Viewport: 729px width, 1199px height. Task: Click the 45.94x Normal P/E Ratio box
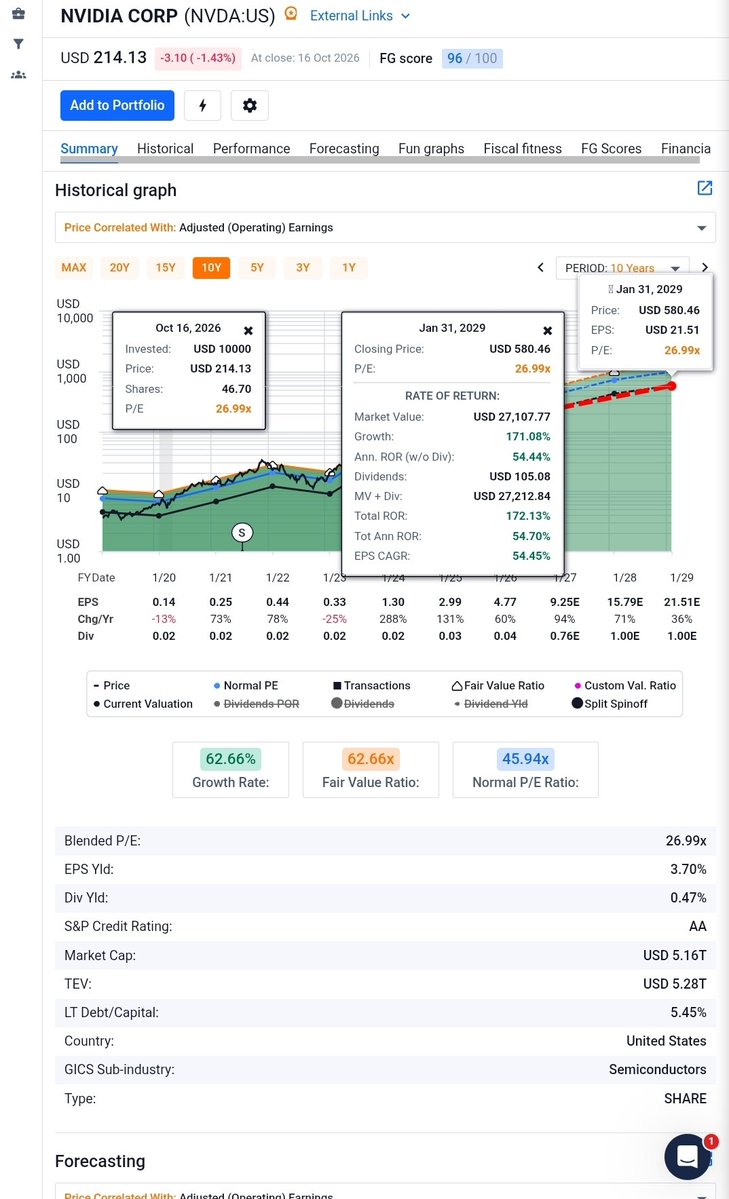(525, 769)
